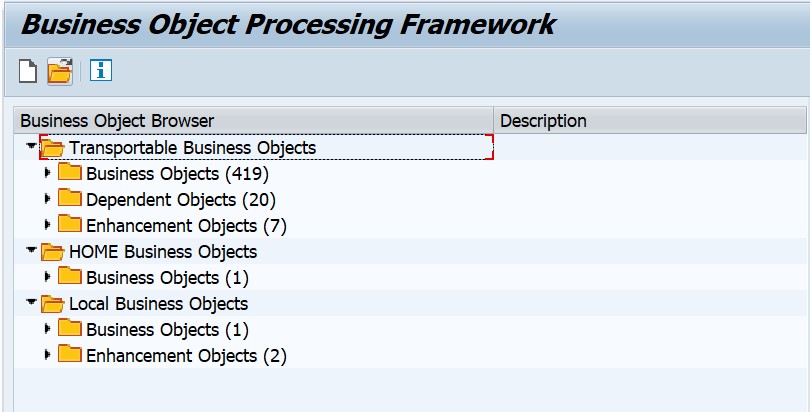Select Enhancement Objects (2) tree item

click(x=186, y=356)
